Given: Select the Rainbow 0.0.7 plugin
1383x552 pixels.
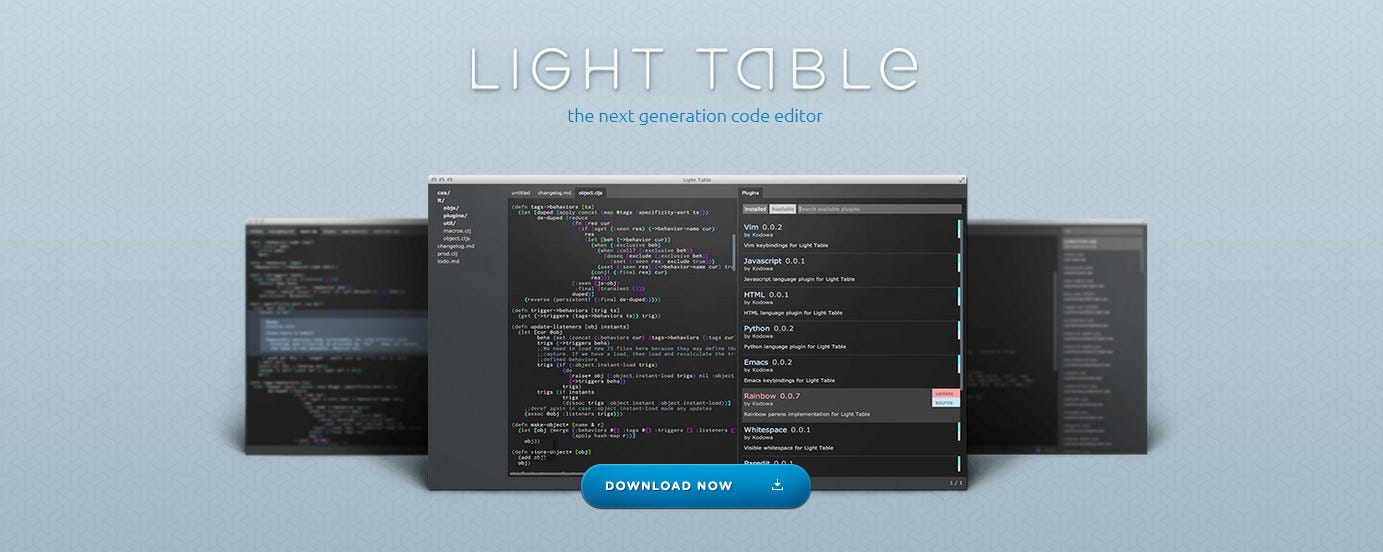Looking at the screenshot, I should (850, 405).
